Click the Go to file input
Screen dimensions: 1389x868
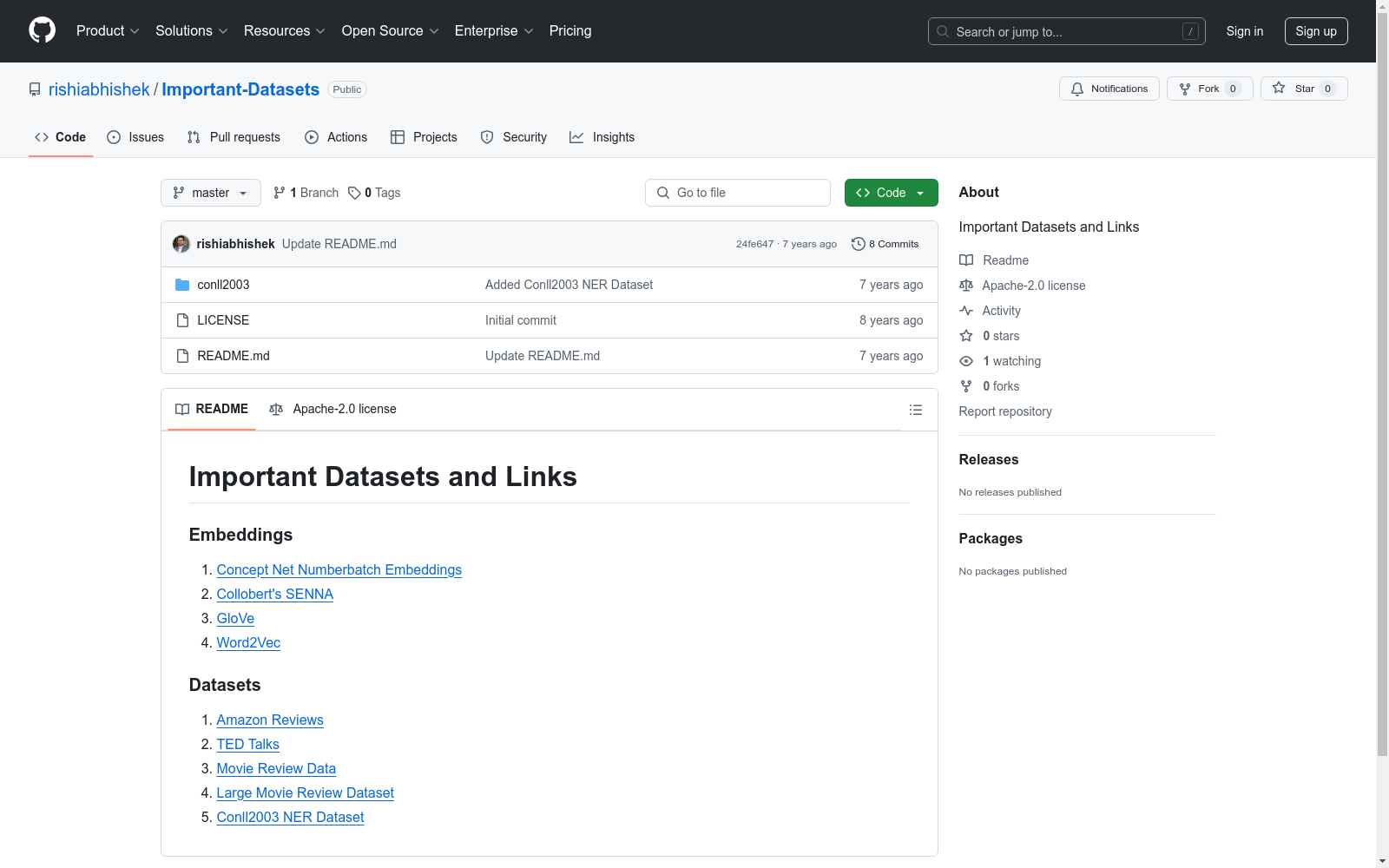[x=738, y=193]
